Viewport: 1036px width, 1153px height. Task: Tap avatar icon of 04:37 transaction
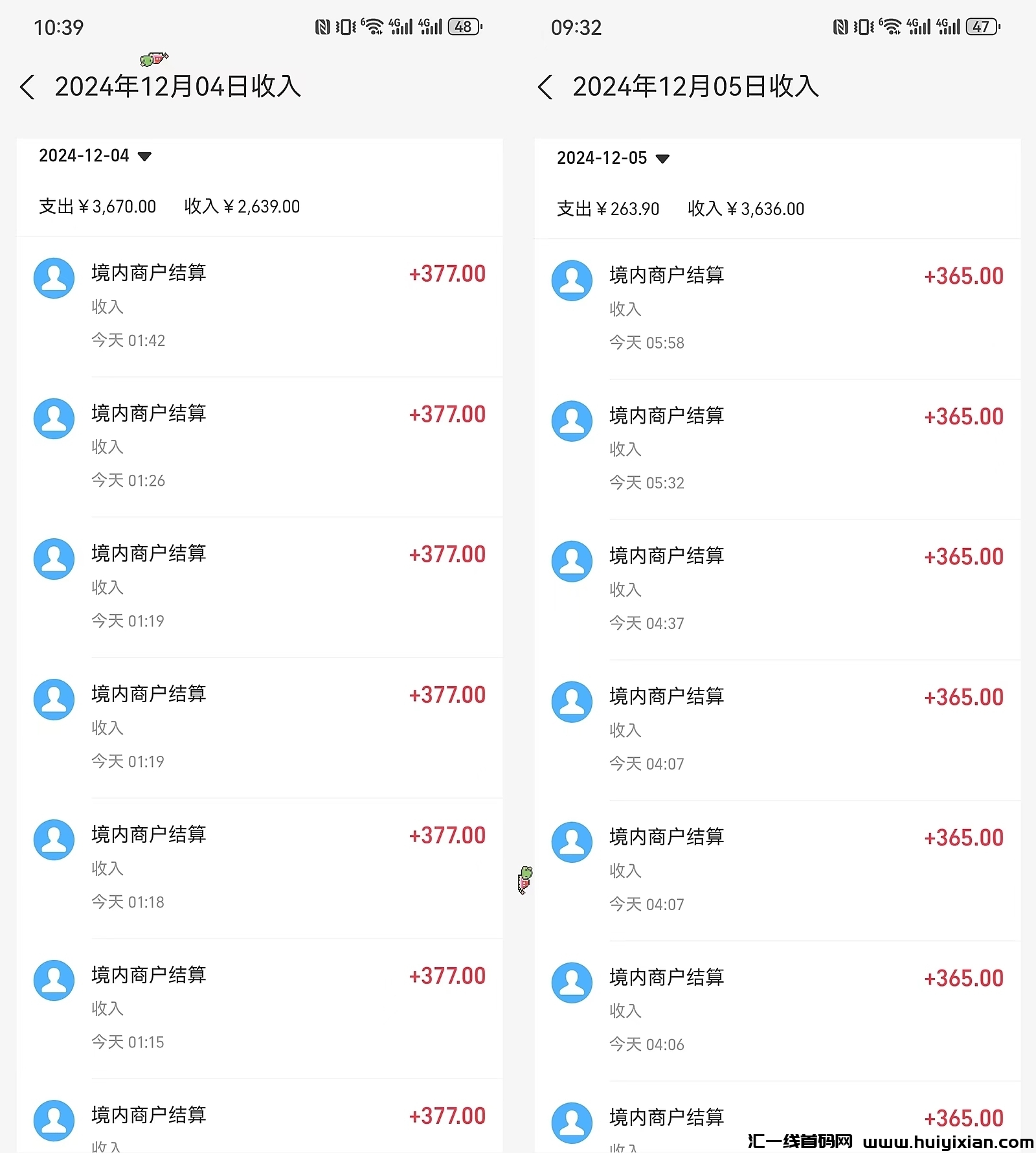[x=572, y=562]
